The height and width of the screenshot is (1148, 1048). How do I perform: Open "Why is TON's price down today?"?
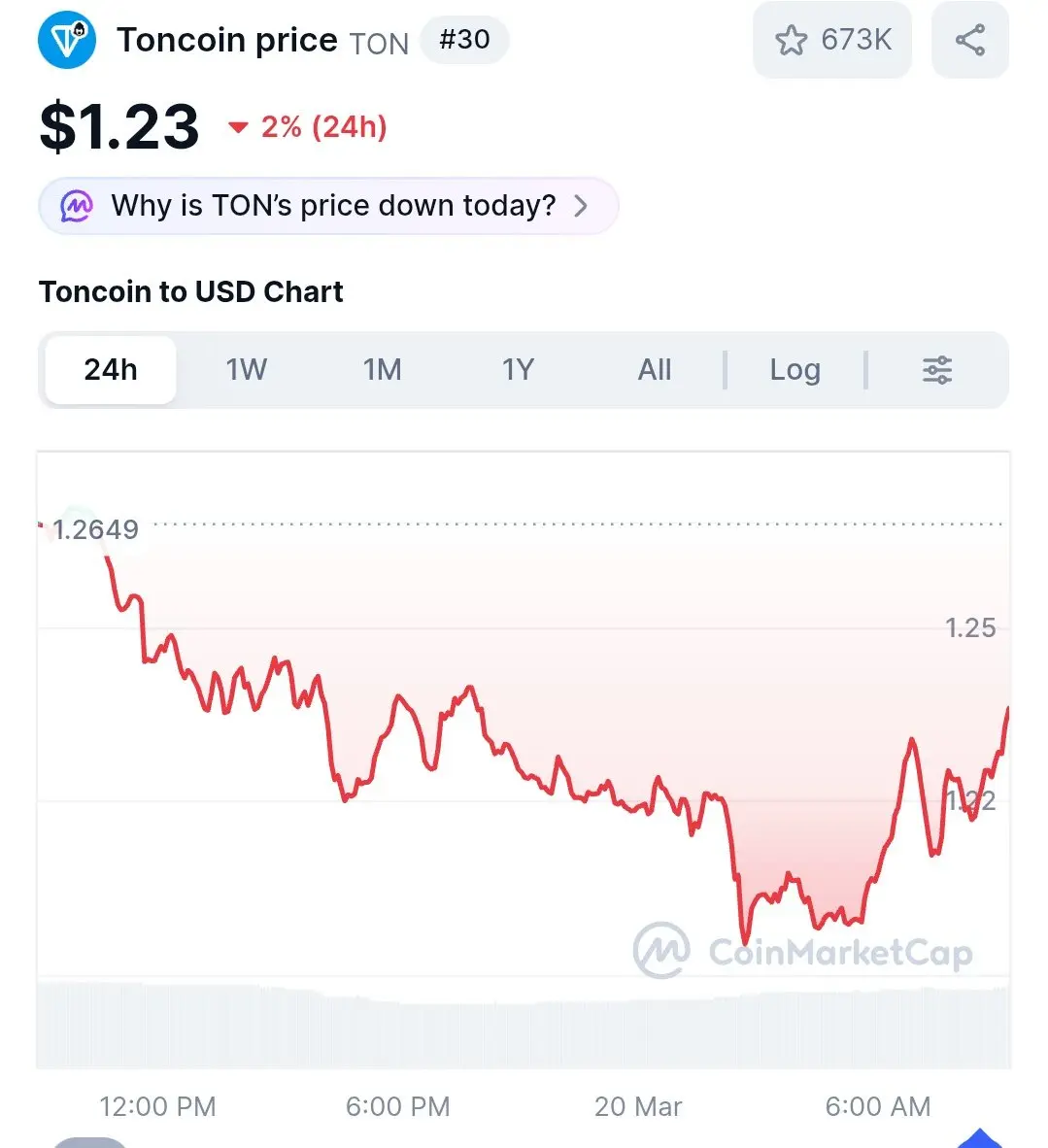333,206
